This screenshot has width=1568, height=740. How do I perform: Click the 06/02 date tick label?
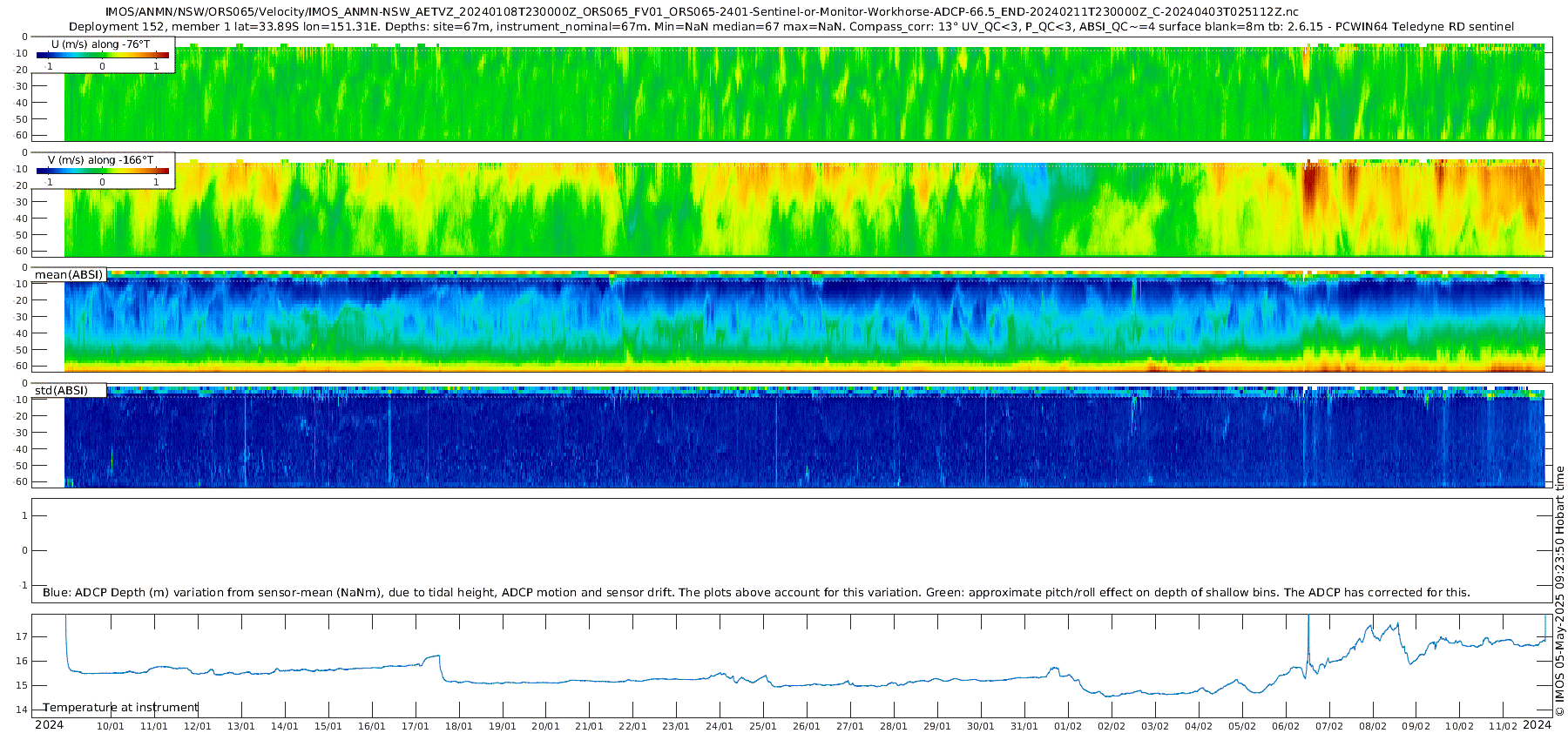1286,726
